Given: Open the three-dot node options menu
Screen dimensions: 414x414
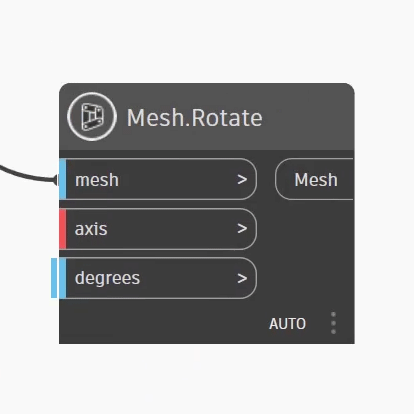Looking at the screenshot, I should 333,323.
